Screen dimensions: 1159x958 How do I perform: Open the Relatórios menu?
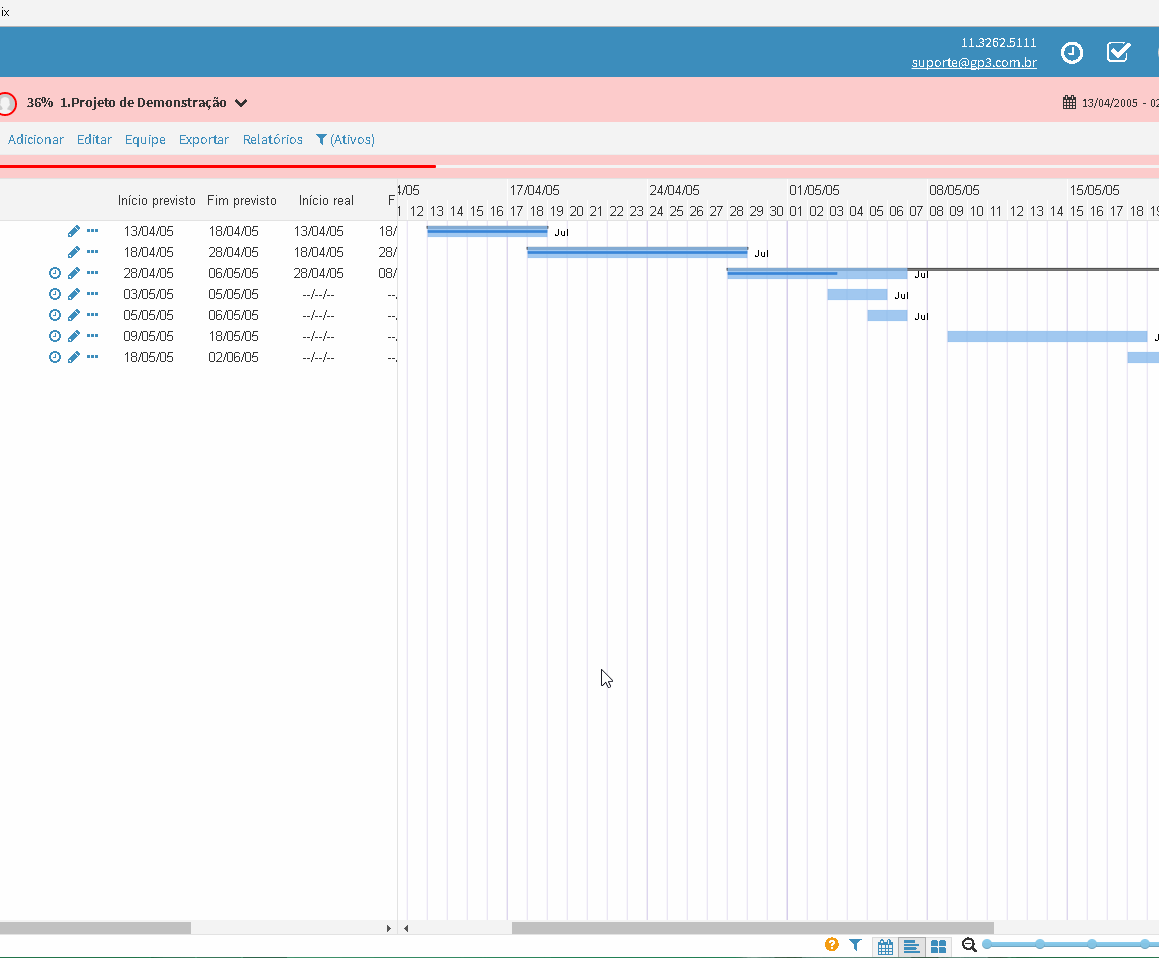coord(273,140)
